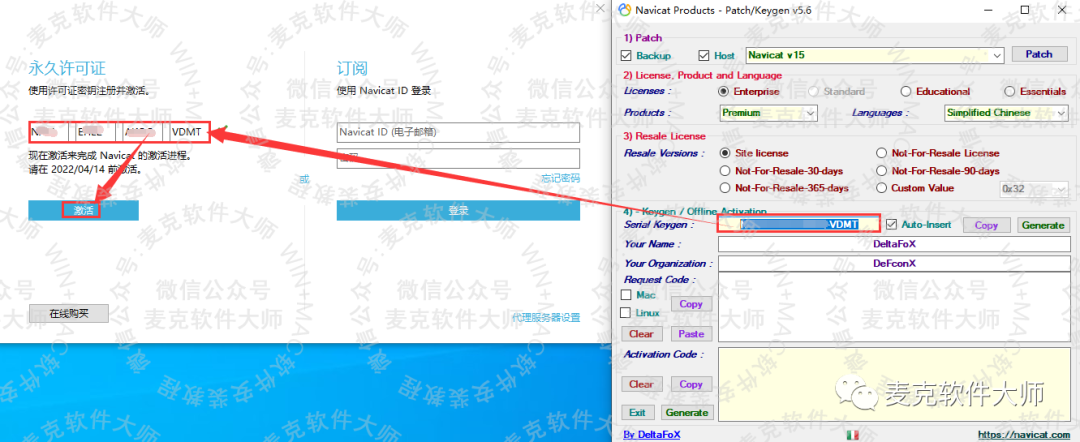Open the 代理服务器设置 proxy settings link
1080x442 pixels.
tap(546, 317)
